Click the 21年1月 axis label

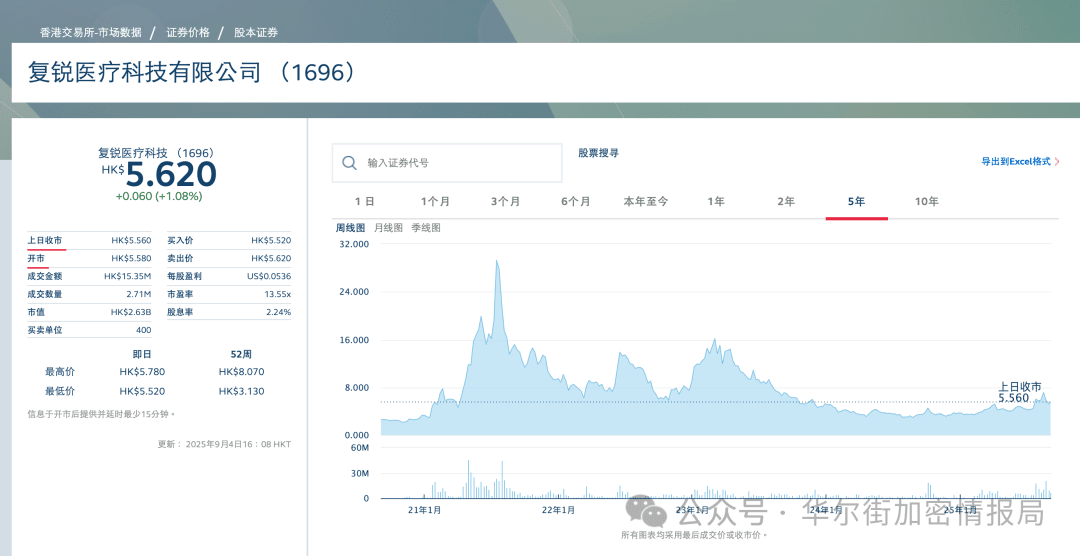pyautogui.click(x=424, y=511)
